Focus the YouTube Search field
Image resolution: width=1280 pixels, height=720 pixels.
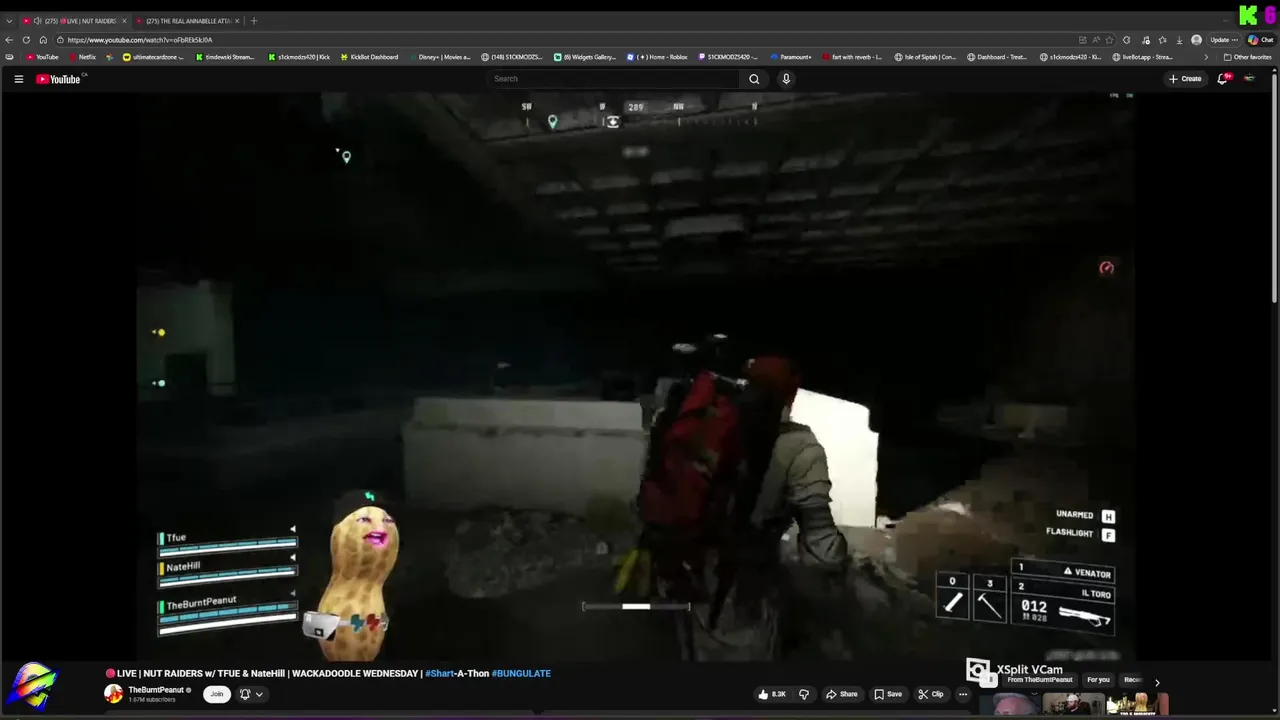point(615,79)
